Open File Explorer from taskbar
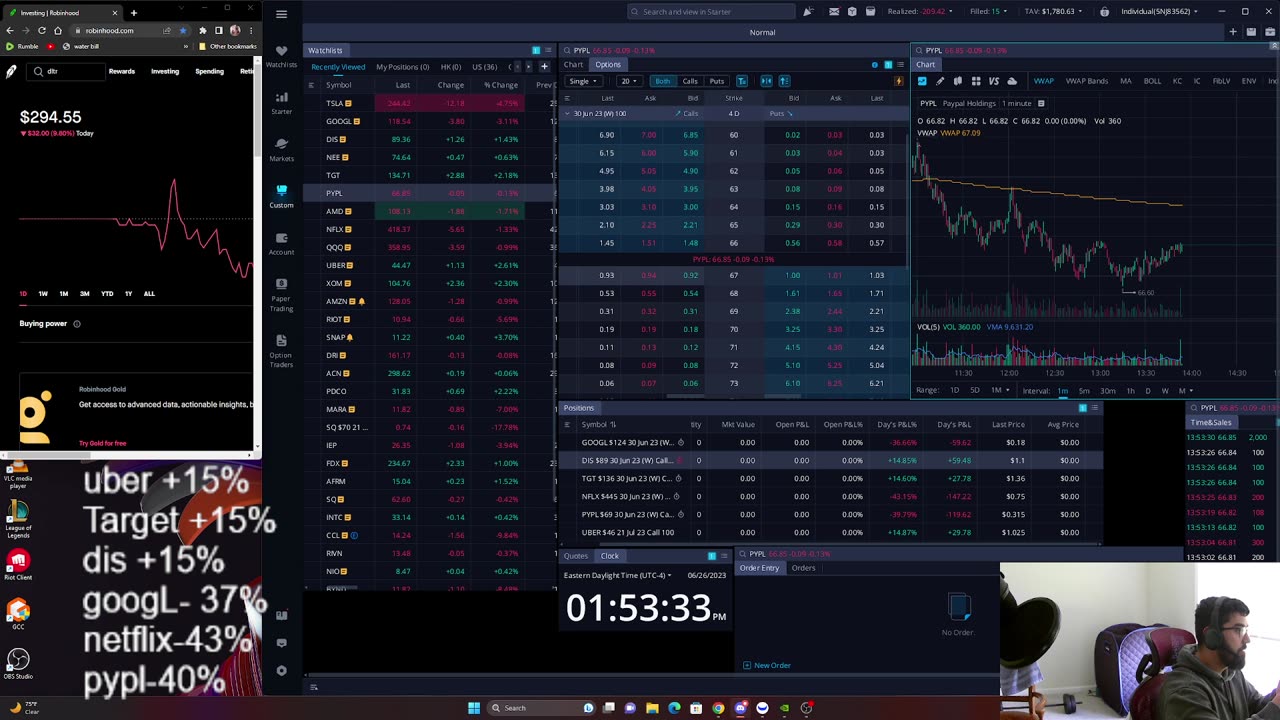Viewport: 1280px width, 720px height. (652, 708)
